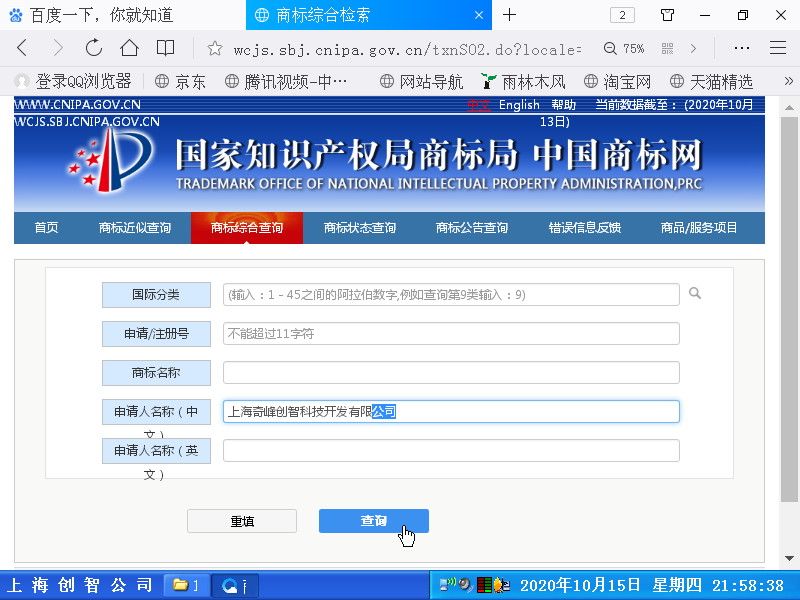Go to the browser home page icon
Viewport: 800px width, 600px height.
129,48
